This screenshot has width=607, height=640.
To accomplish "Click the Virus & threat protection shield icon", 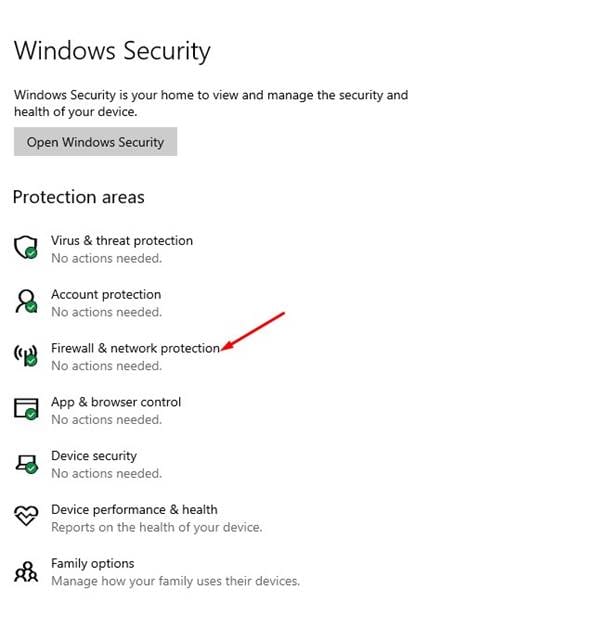I will 26,247.
